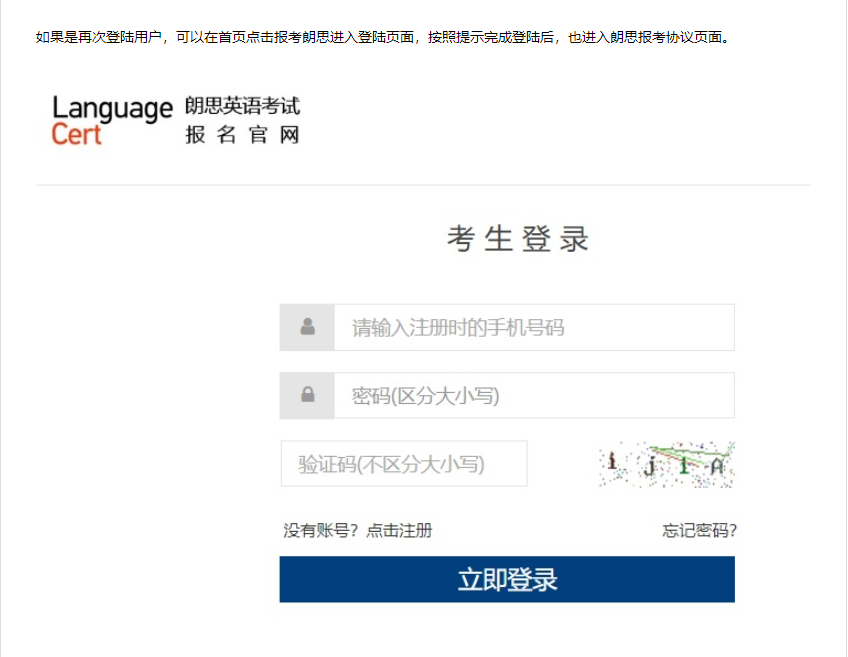Click the 忘记密码? link
This screenshot has width=848, height=657.
pyautogui.click(x=699, y=530)
